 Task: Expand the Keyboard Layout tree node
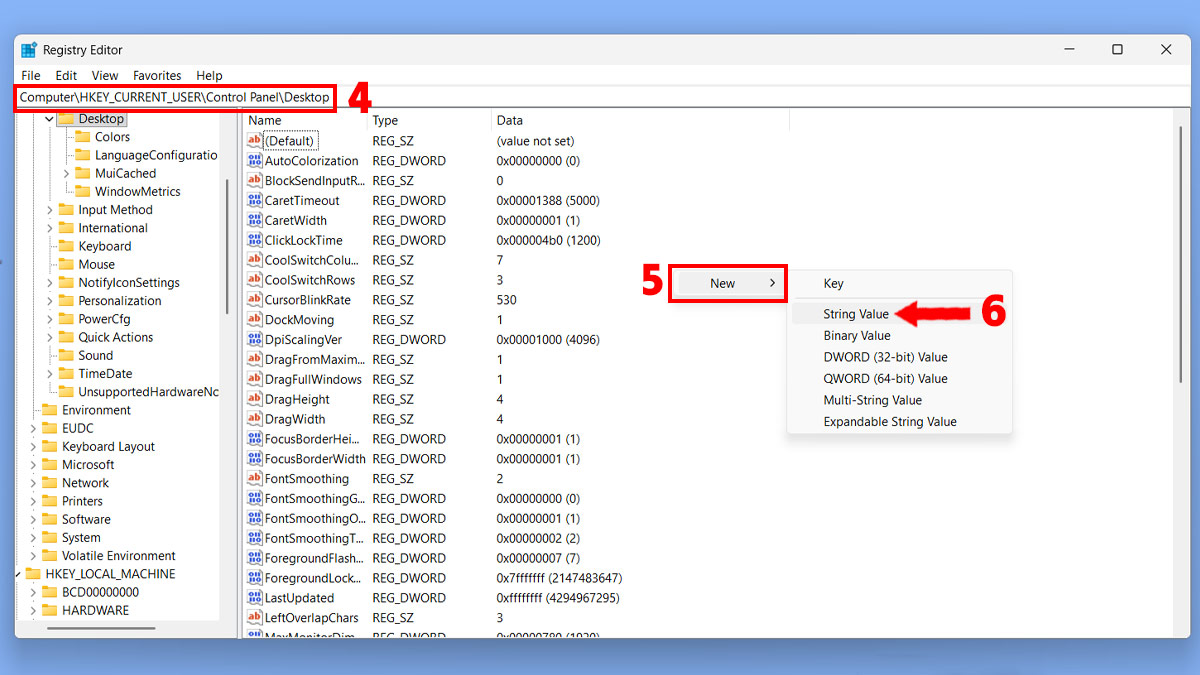33,447
